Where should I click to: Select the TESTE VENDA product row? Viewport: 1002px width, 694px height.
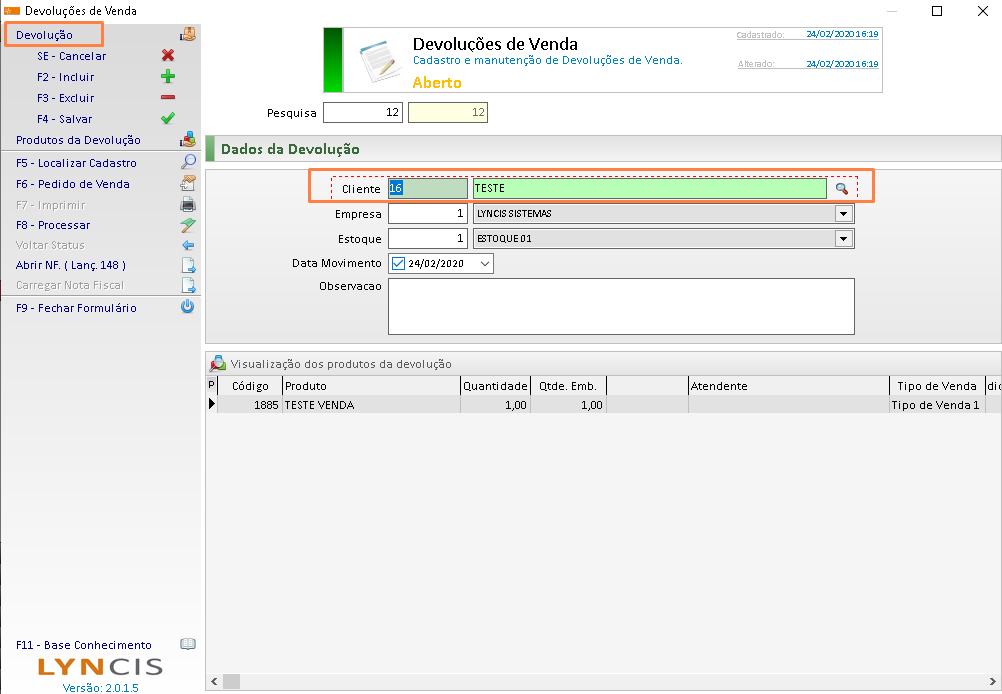[370, 405]
